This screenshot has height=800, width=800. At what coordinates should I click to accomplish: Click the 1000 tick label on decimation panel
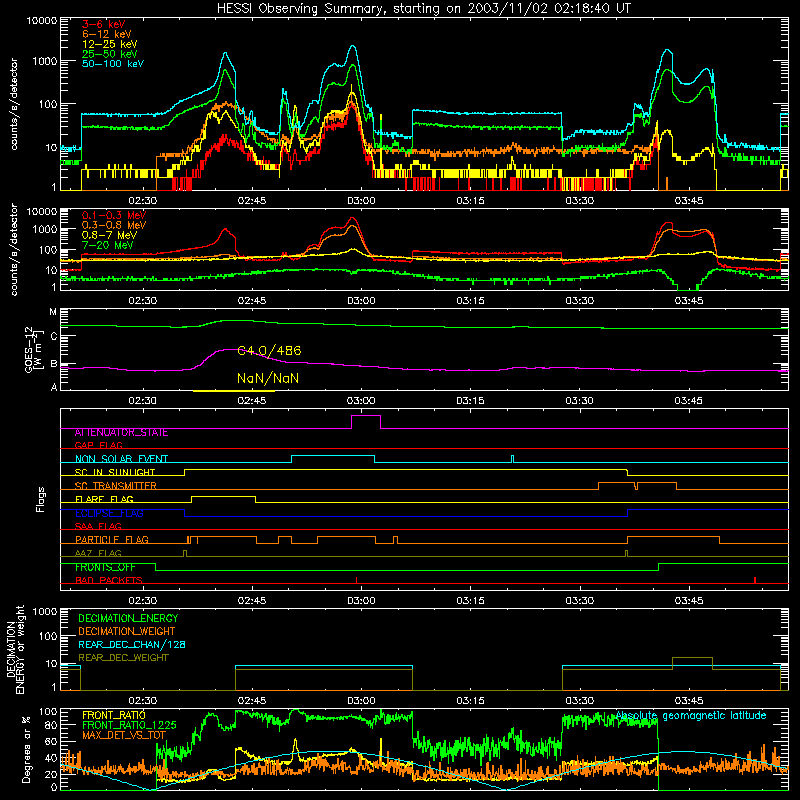[x=45, y=611]
